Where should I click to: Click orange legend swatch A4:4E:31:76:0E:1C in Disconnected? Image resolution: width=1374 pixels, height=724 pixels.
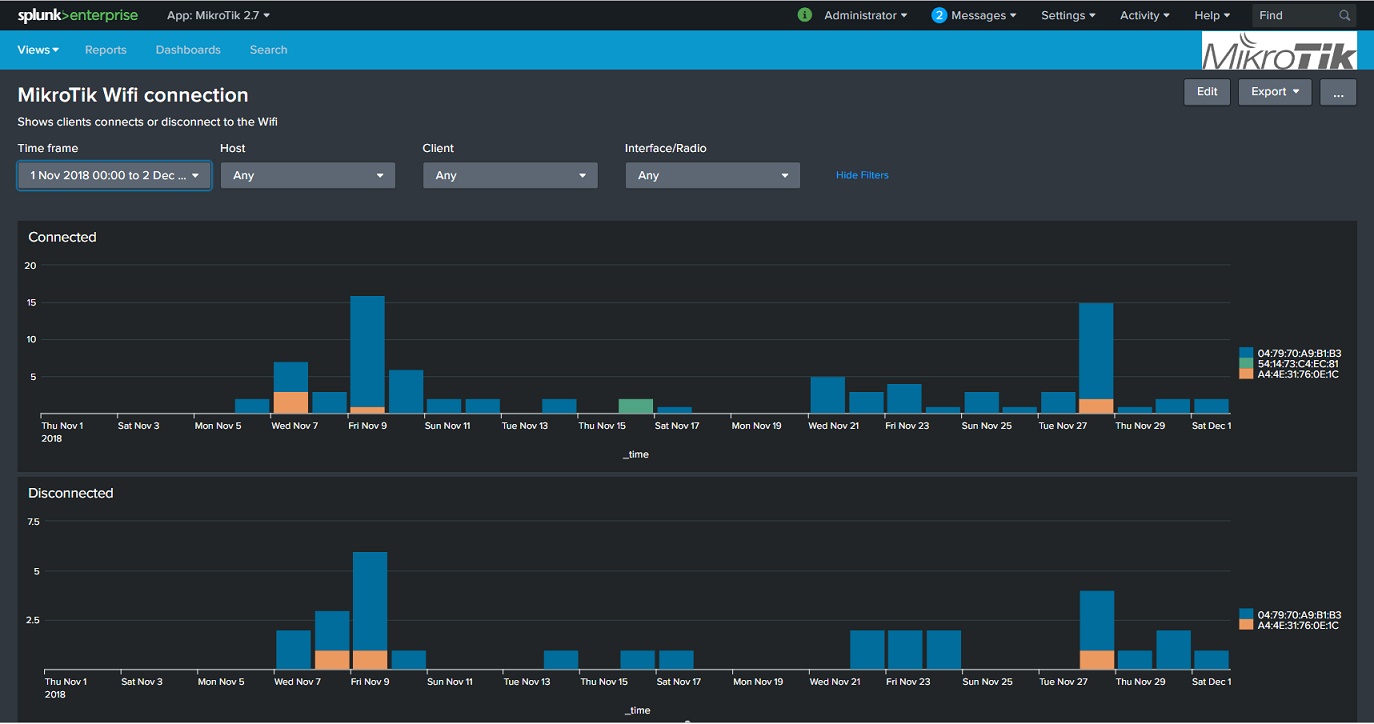coord(1246,624)
